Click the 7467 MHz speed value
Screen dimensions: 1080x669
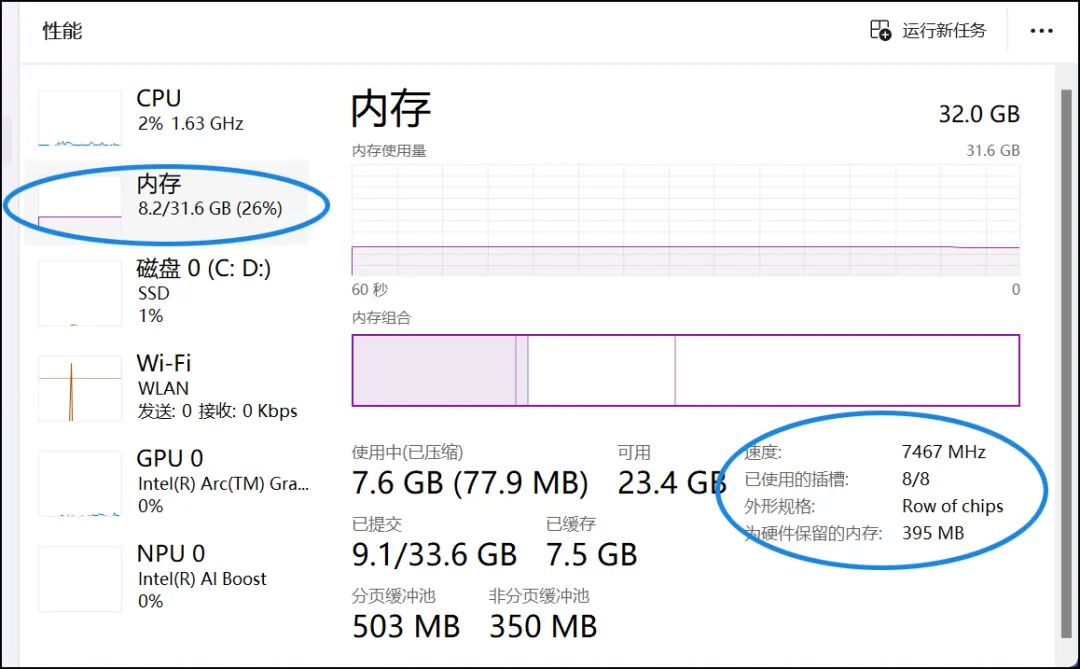coord(944,452)
